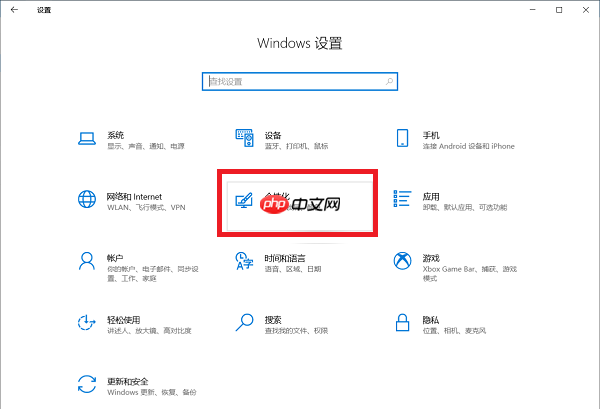
Task: Open the 应用 list icon
Action: coord(402,199)
